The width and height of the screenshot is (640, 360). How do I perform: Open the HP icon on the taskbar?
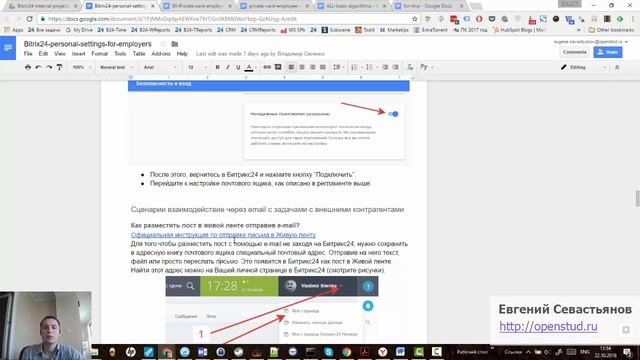[x=130, y=351]
